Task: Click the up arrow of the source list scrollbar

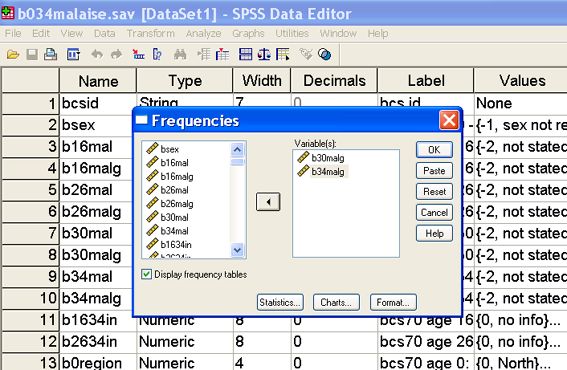Action: pos(237,149)
